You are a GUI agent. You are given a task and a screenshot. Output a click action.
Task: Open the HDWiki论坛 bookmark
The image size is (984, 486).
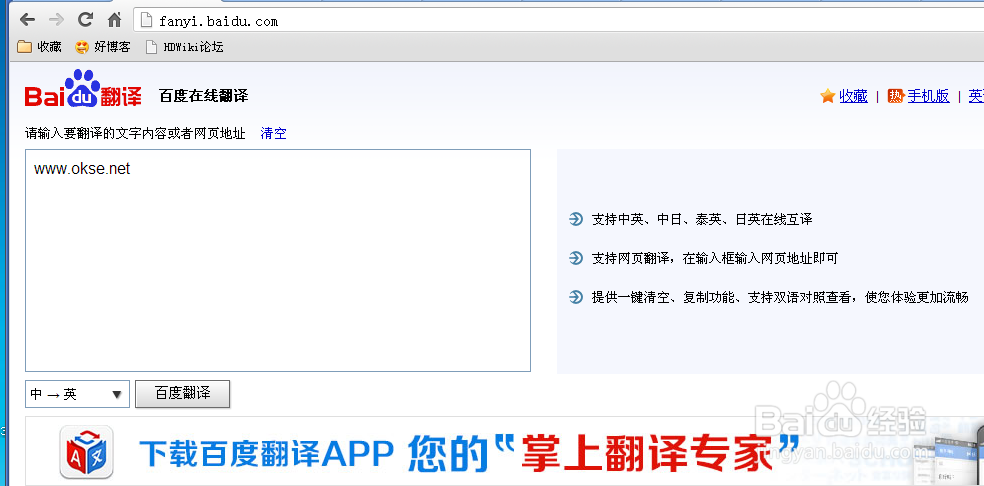tap(184, 46)
